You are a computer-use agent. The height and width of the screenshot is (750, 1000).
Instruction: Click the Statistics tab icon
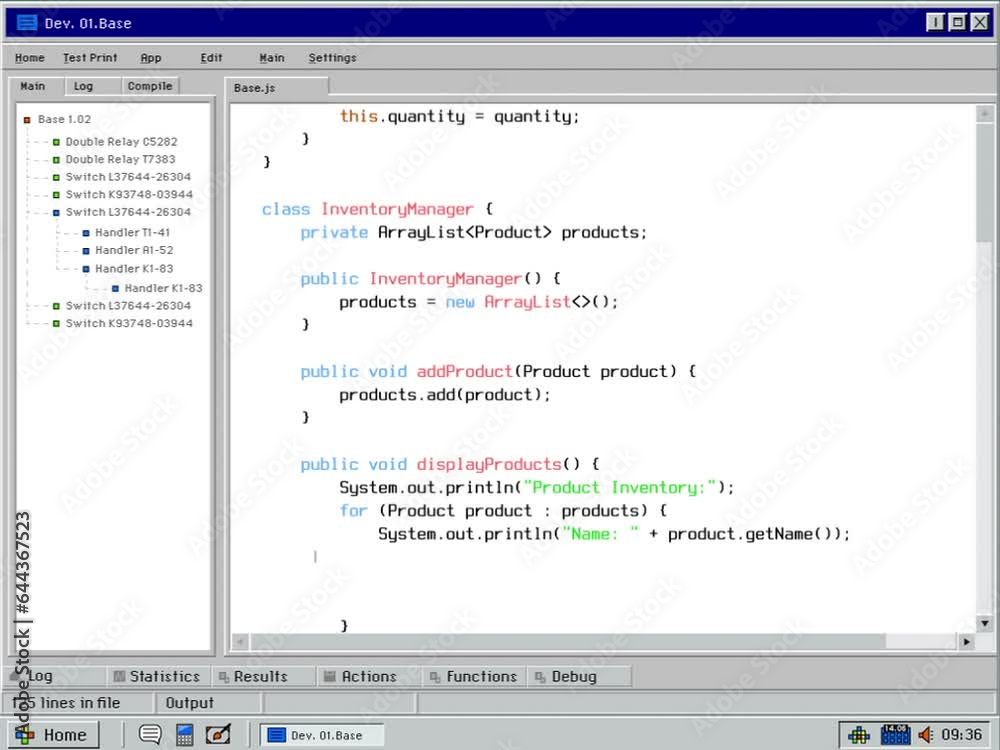point(119,677)
